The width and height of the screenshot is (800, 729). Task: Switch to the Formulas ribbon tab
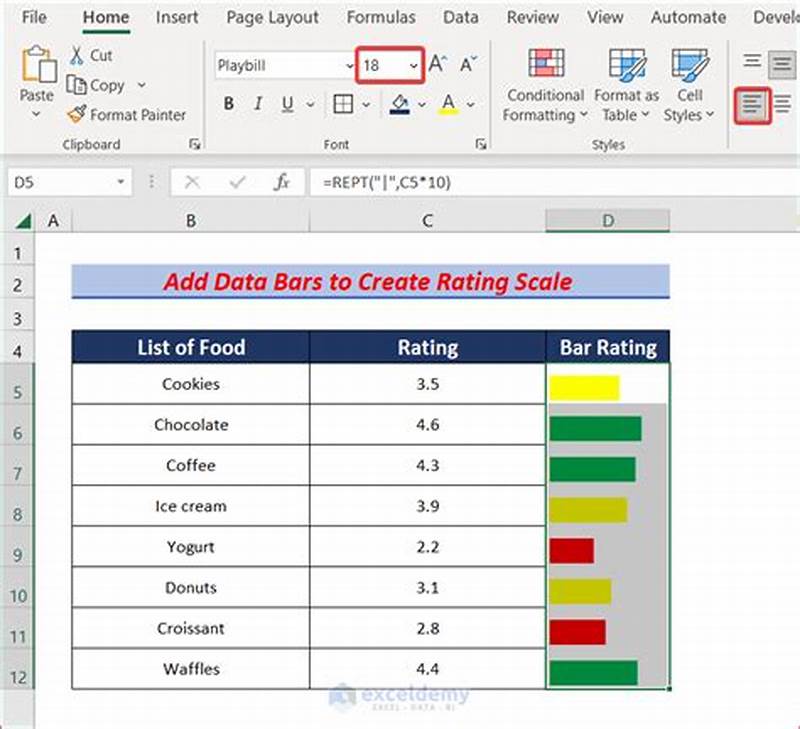(x=381, y=17)
